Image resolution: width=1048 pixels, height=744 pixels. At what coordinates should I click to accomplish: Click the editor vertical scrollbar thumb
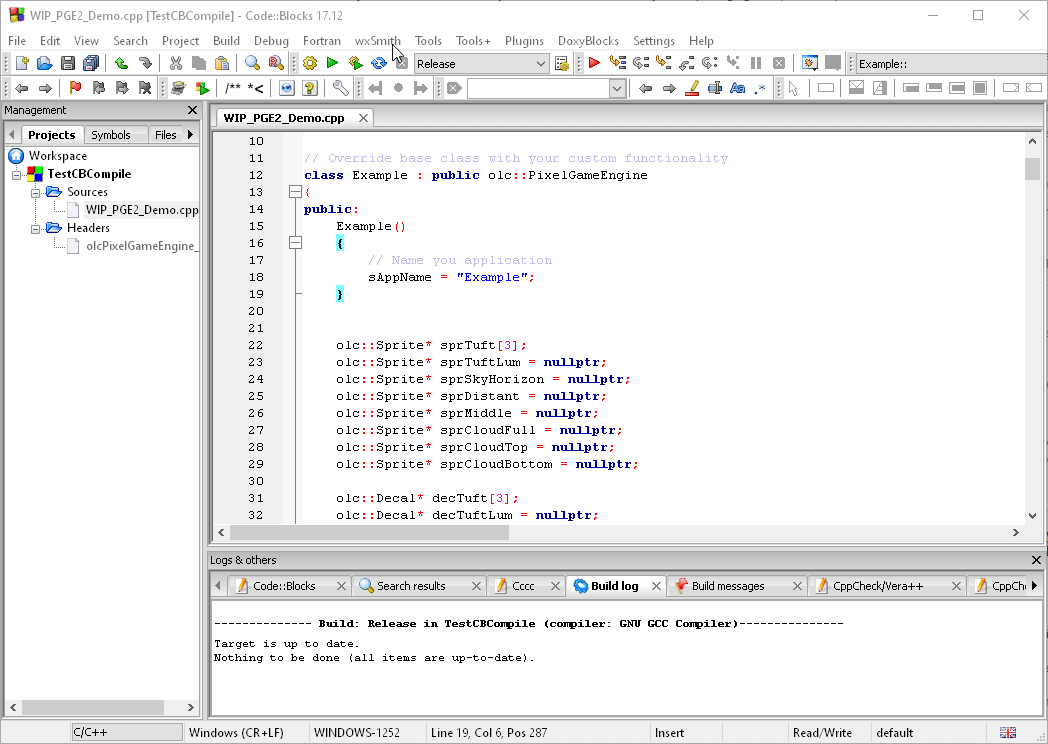point(1033,168)
